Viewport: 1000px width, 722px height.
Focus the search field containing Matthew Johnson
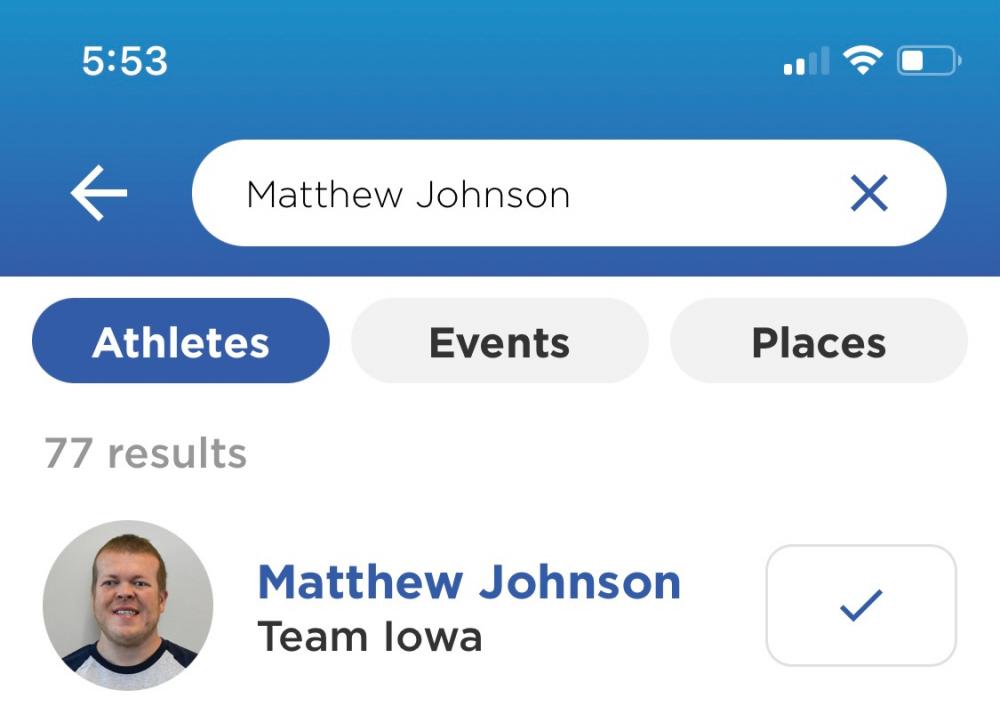tap(569, 193)
